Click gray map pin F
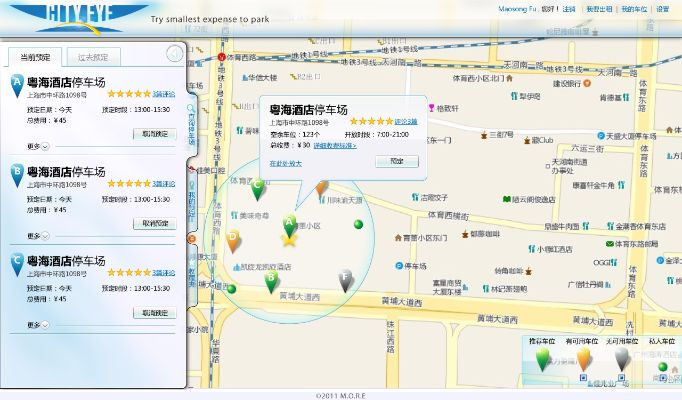Image resolution: width=682 pixels, height=400 pixels. pyautogui.click(x=345, y=281)
